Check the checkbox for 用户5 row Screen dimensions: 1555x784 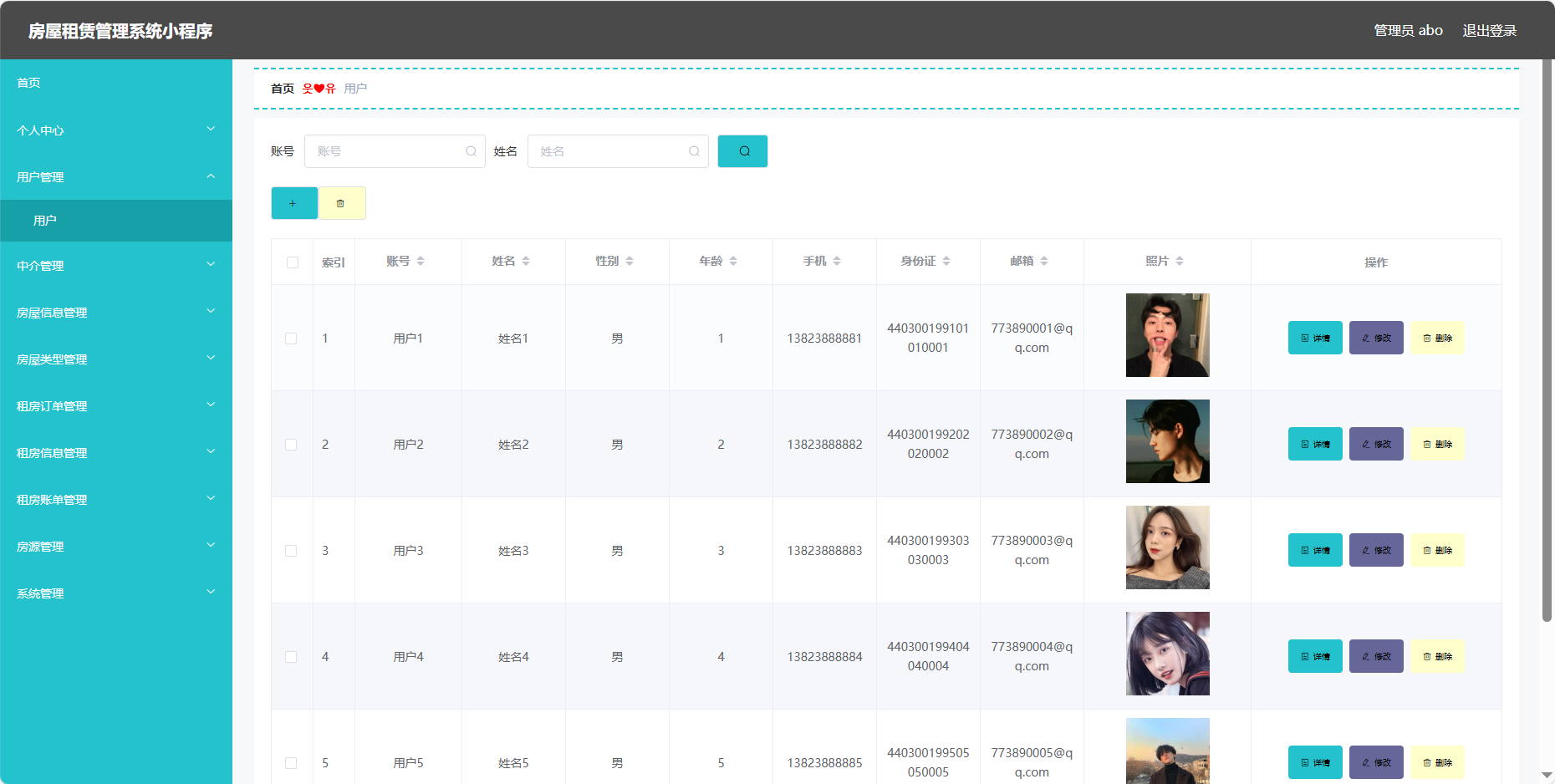coord(291,763)
